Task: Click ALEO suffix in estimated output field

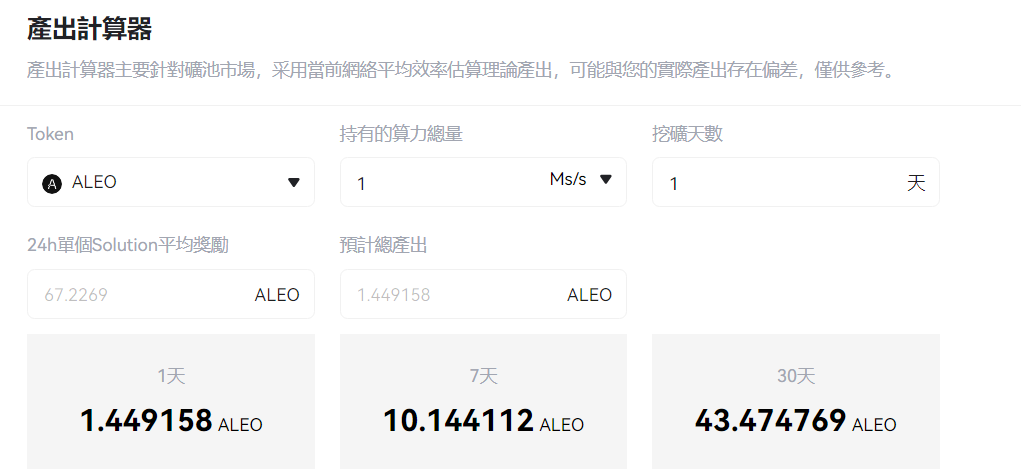Action: pos(589,295)
